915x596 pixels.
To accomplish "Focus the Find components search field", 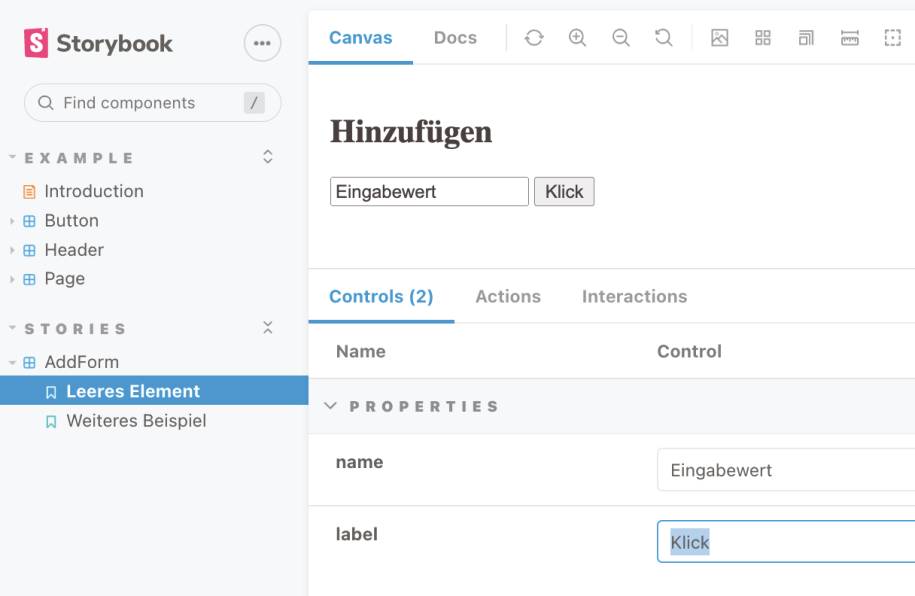I will [x=152, y=103].
